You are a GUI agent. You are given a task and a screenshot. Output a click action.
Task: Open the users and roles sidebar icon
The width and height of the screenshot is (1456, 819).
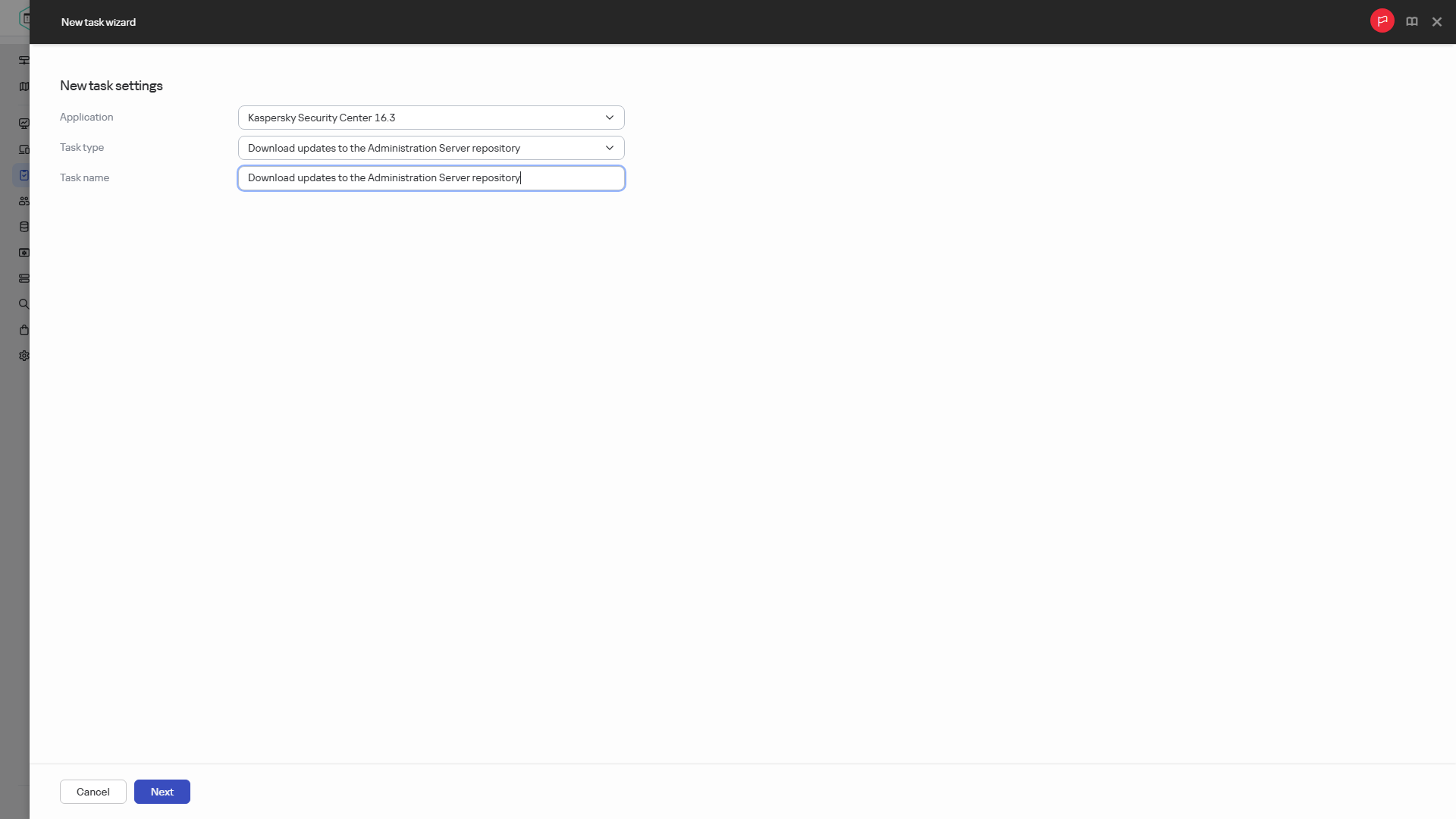(24, 201)
